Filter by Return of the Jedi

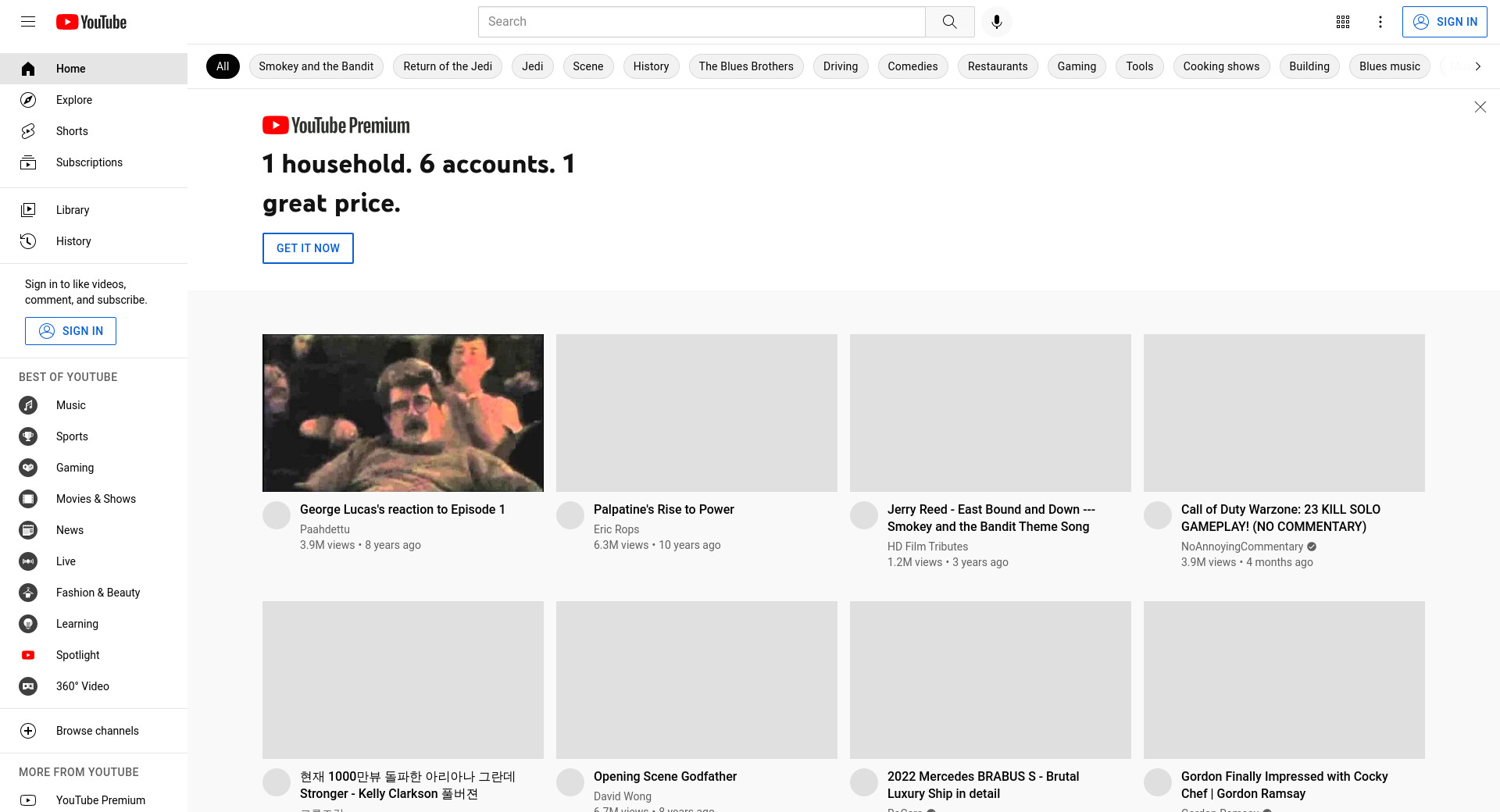448,66
